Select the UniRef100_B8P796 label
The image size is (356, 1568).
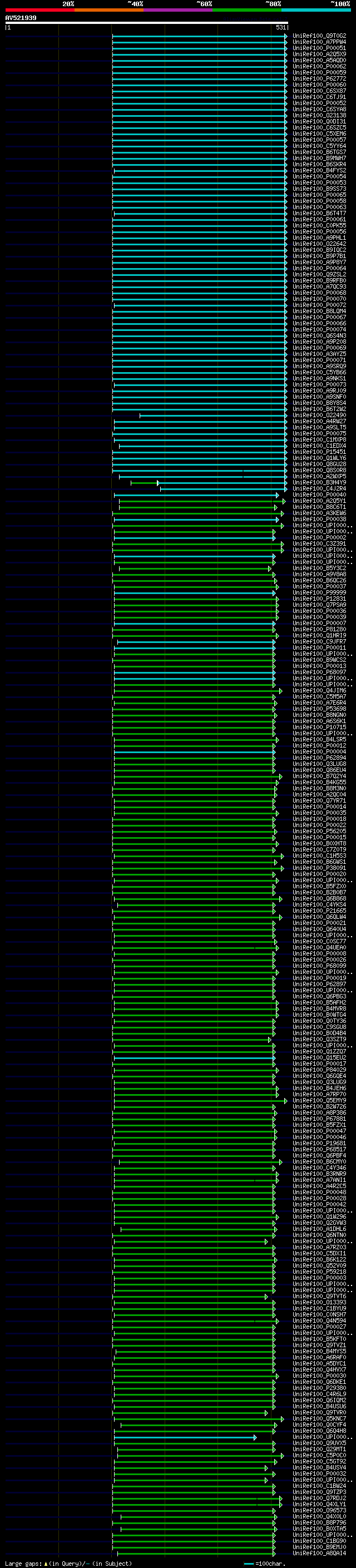(x=319, y=1522)
